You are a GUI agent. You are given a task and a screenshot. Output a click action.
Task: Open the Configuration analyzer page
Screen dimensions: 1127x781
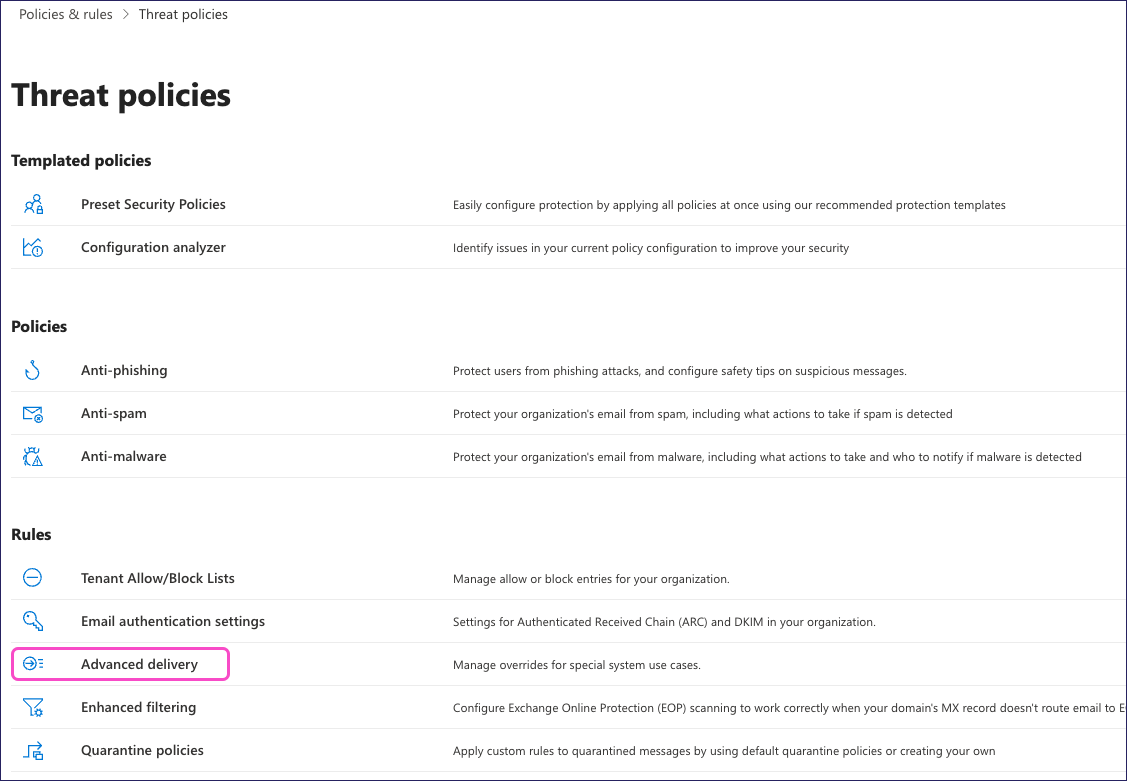[153, 247]
